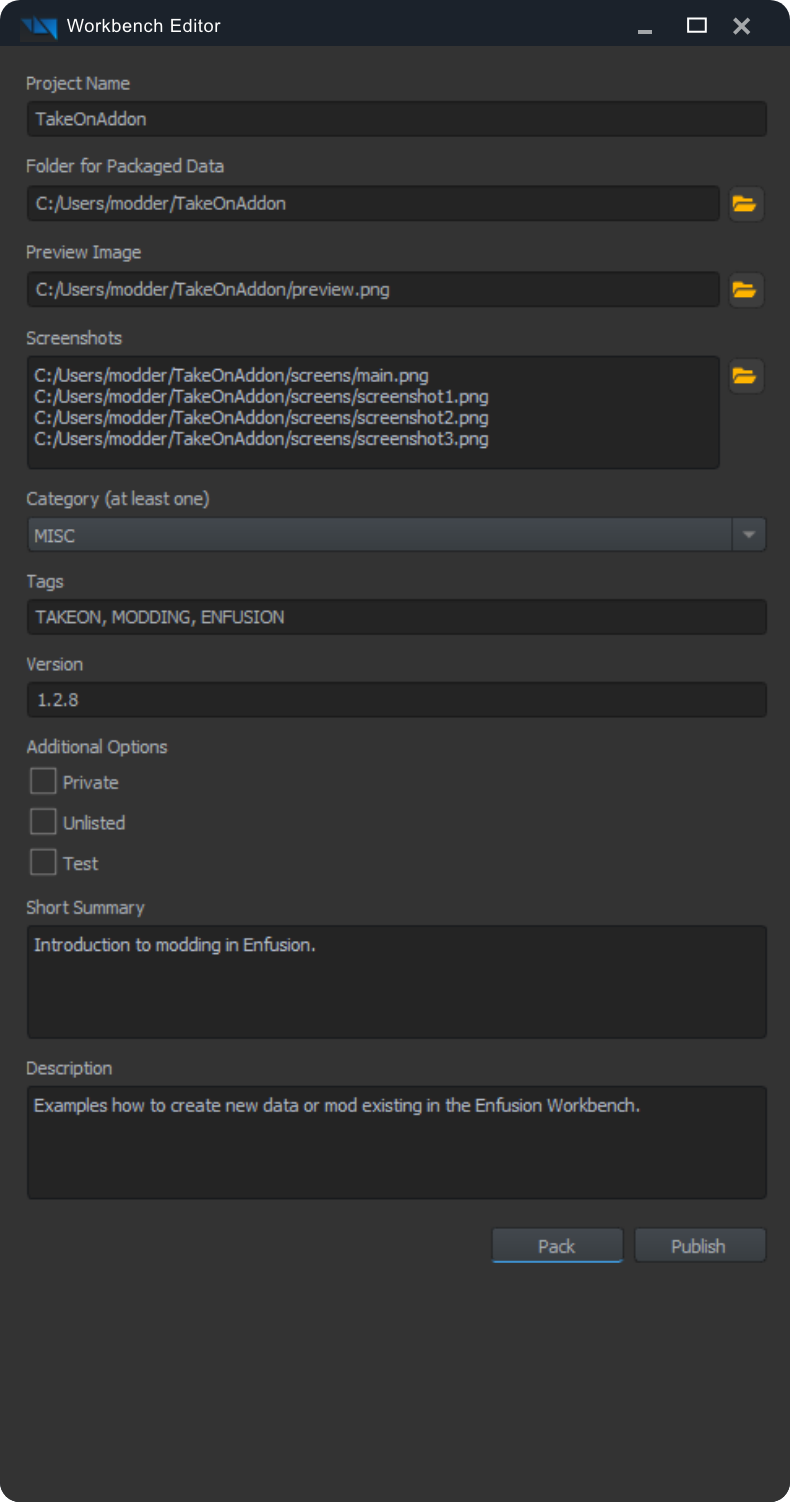Toggle the Test option on
This screenshot has height=1502, width=790.
coord(42,861)
